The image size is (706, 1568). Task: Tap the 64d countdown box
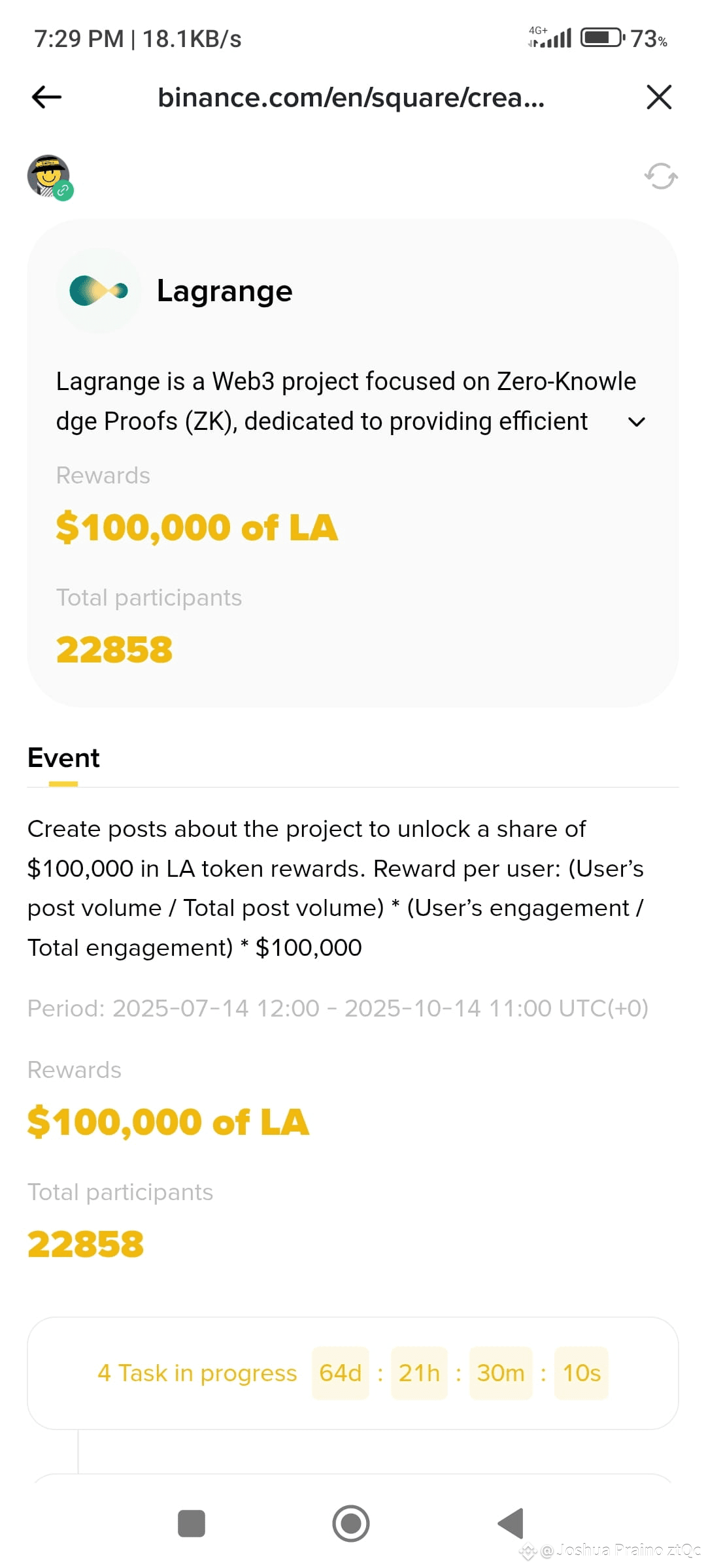point(341,1373)
